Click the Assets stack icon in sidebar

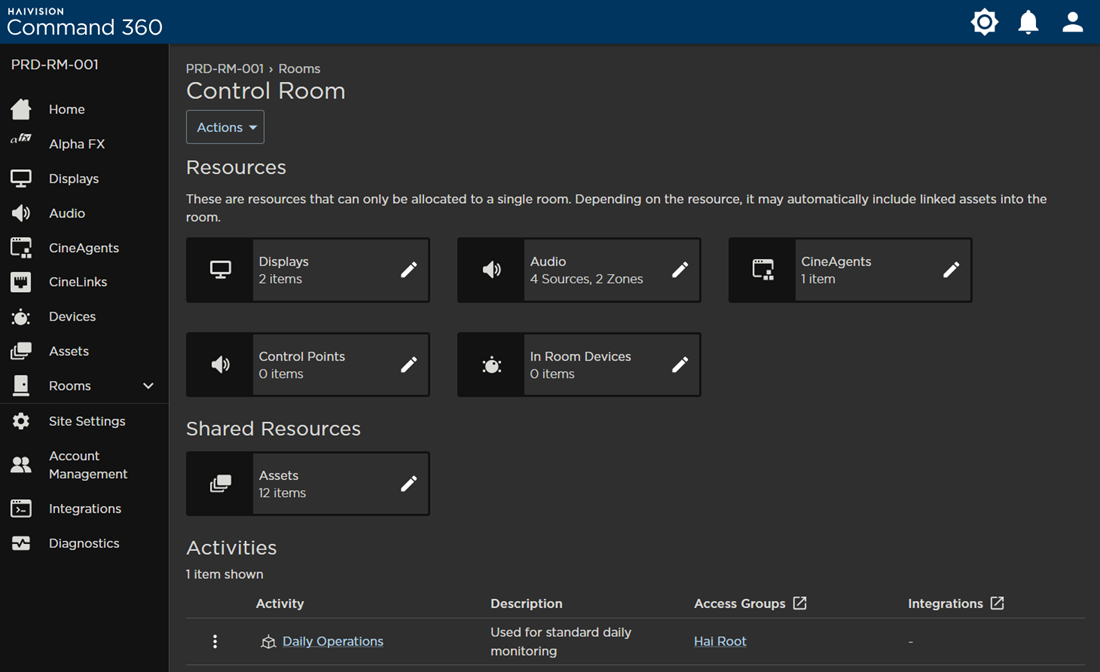(x=21, y=351)
